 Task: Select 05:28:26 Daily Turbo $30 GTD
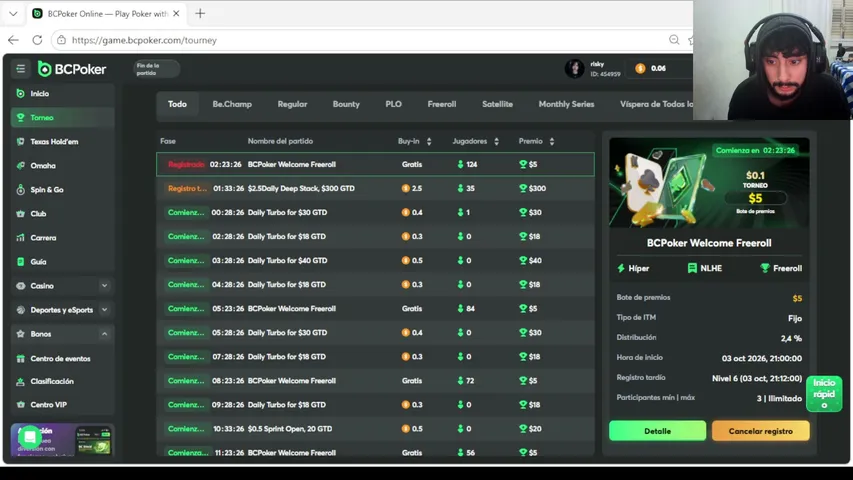coord(375,333)
